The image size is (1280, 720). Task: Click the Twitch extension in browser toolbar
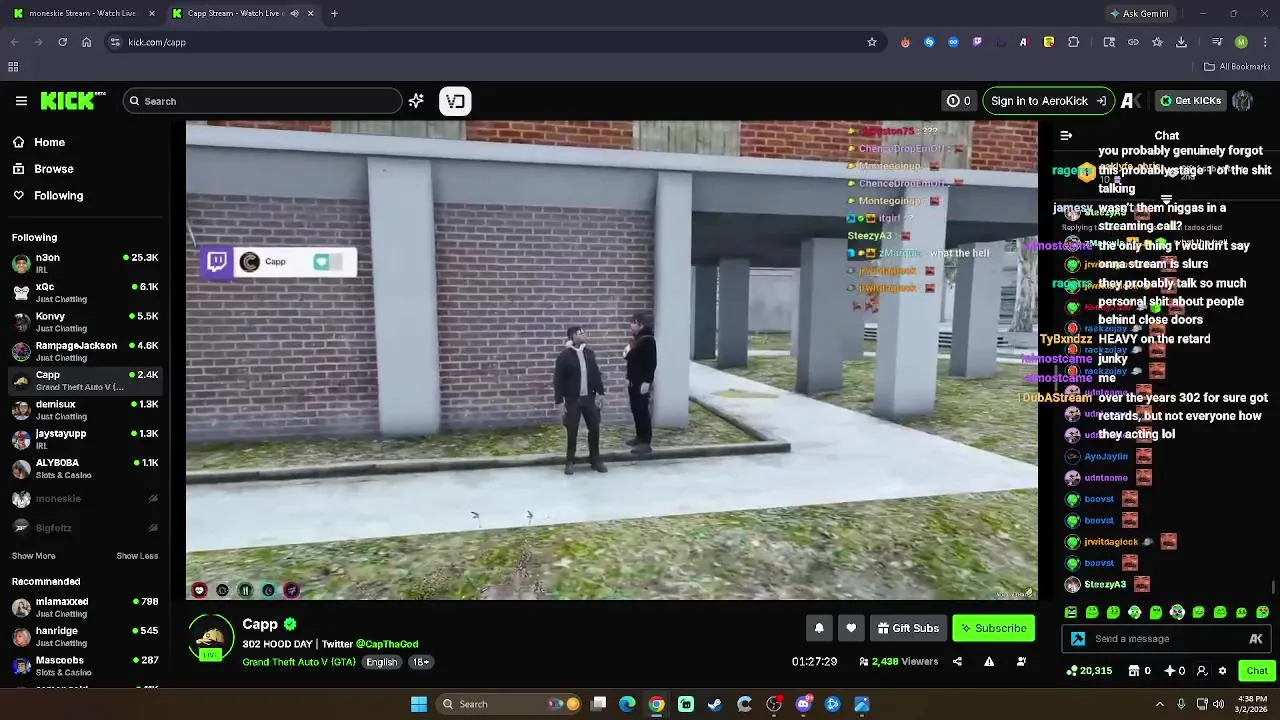coord(977,42)
